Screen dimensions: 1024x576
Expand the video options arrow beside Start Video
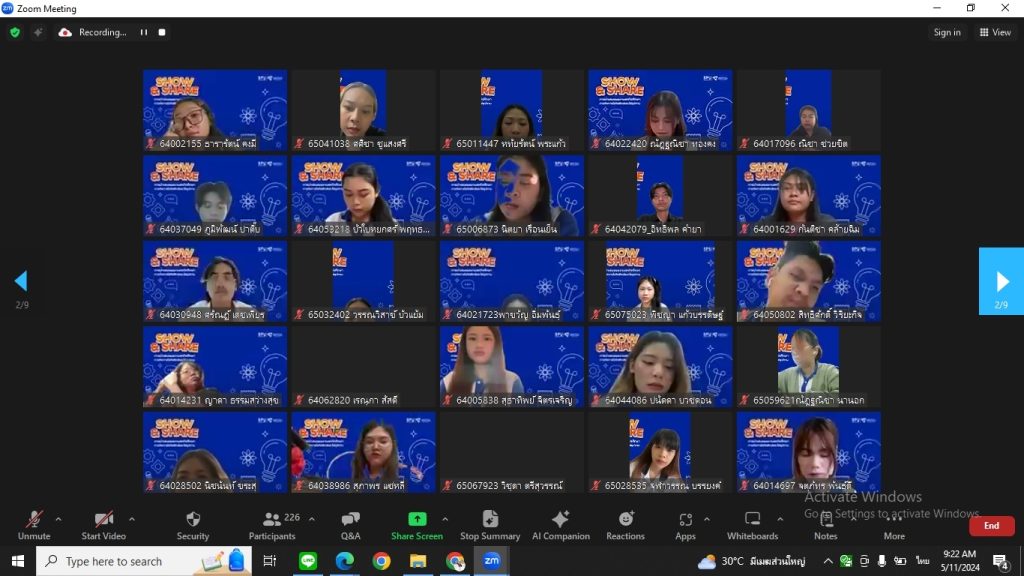point(132,519)
